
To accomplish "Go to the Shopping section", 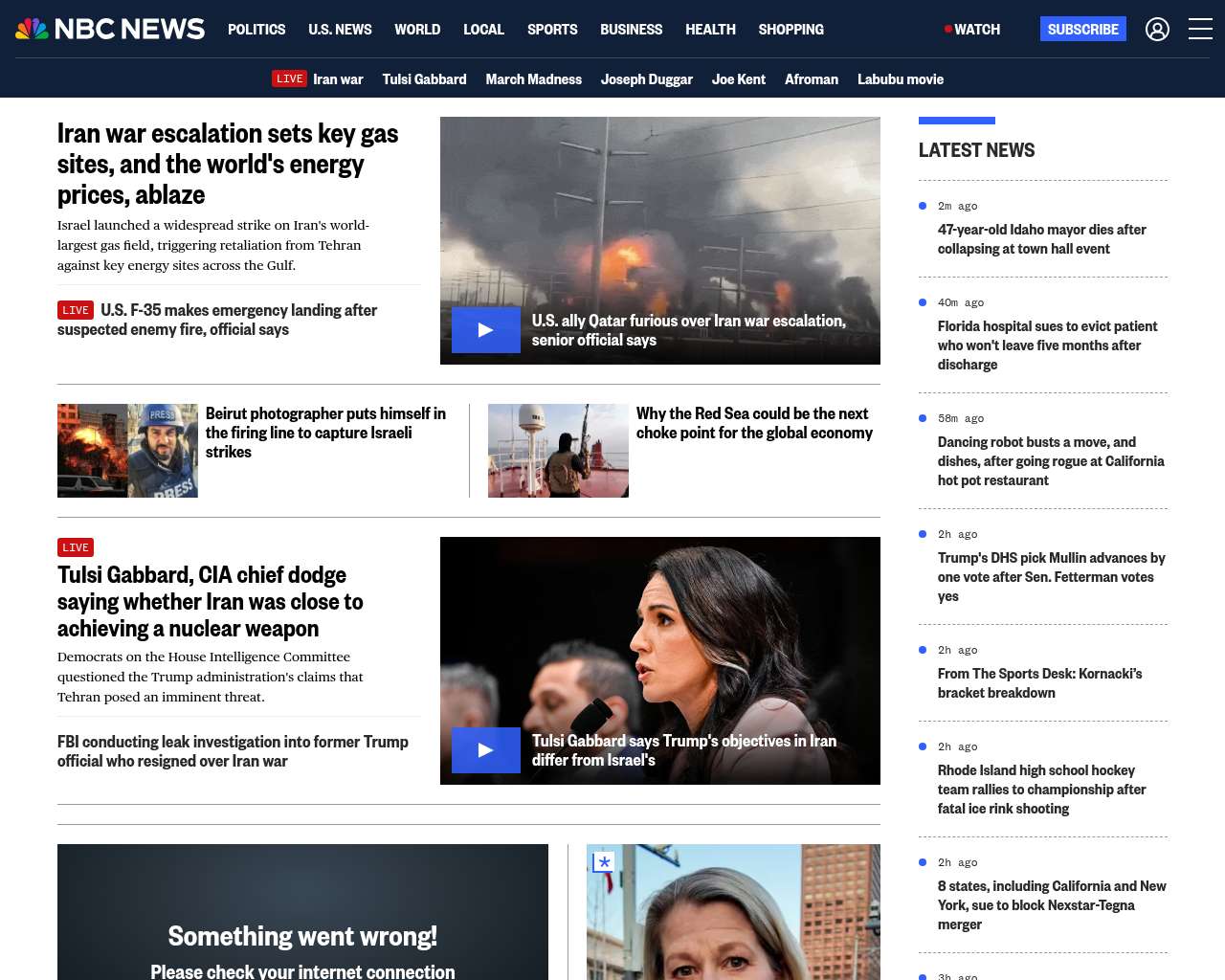I will tap(791, 30).
